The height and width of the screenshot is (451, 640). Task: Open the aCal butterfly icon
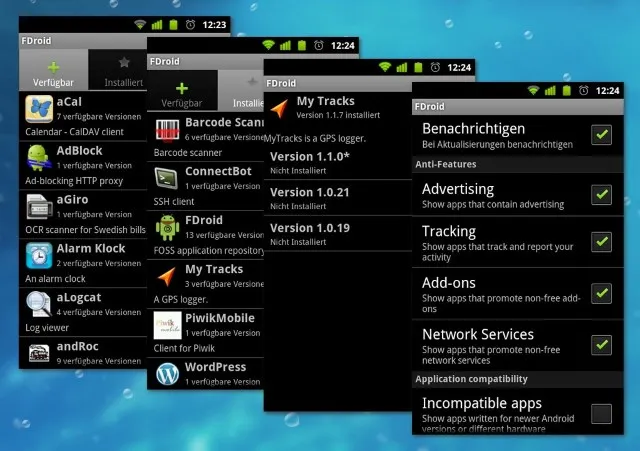39,109
